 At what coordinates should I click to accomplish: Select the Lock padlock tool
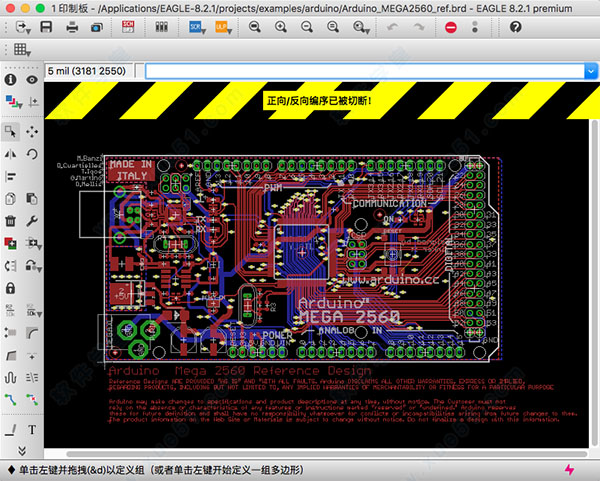10,288
